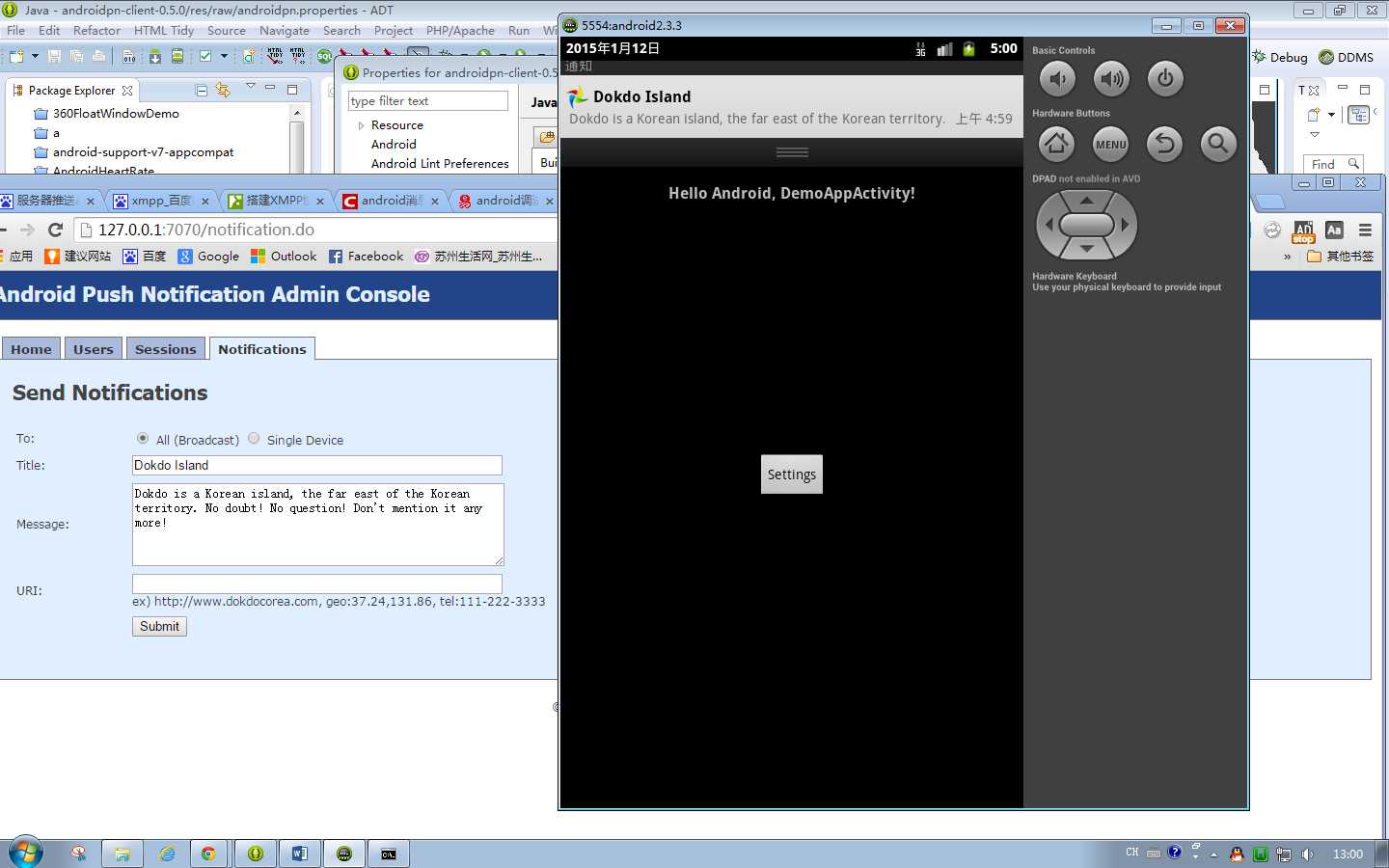Click the emulator volume down button

click(x=1057, y=79)
